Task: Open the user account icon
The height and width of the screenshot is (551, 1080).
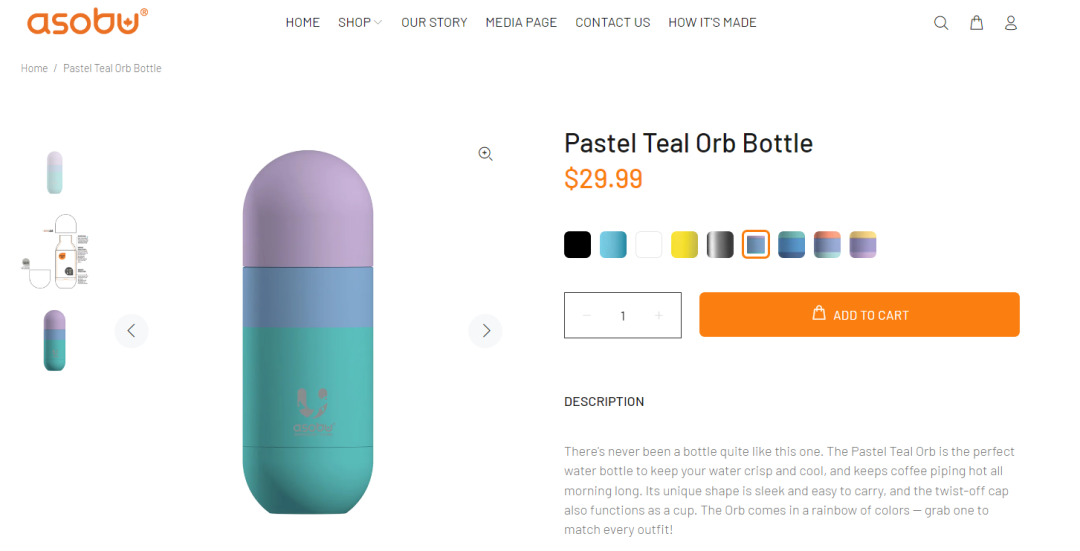Action: coord(1010,23)
